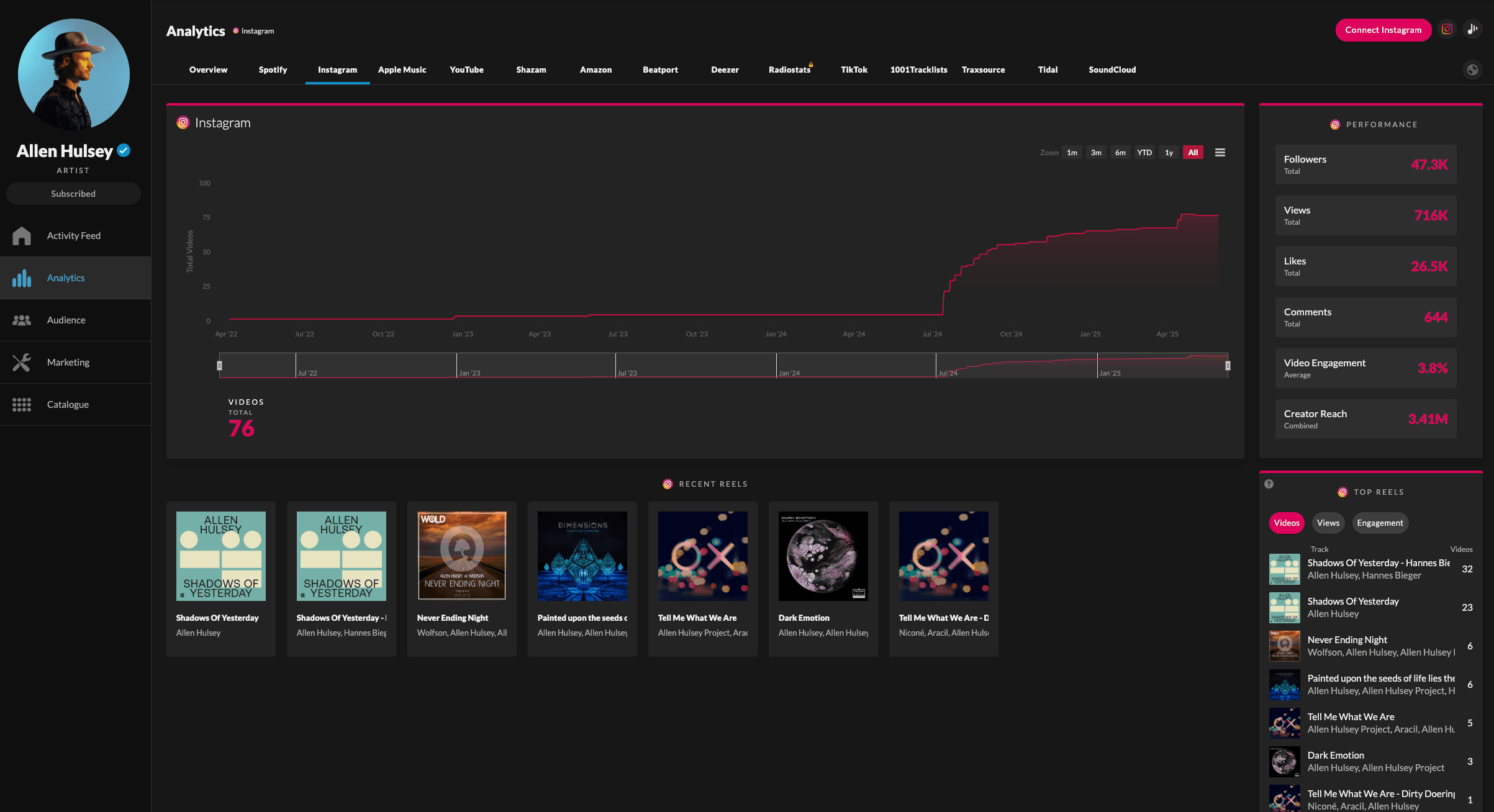Switch chart zoom to 3m
1494x812 pixels.
[1096, 152]
